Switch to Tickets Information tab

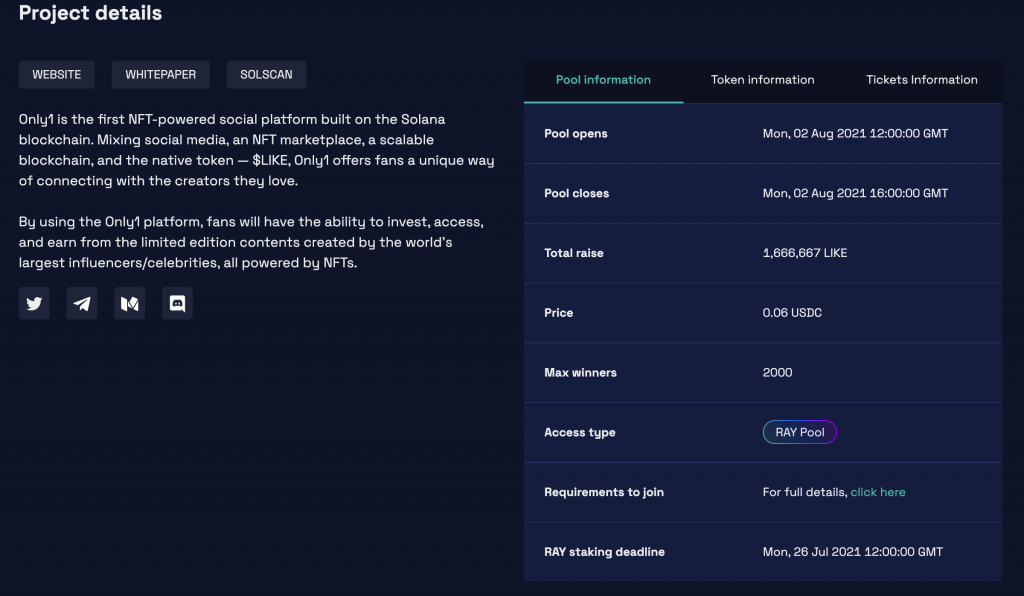point(921,80)
